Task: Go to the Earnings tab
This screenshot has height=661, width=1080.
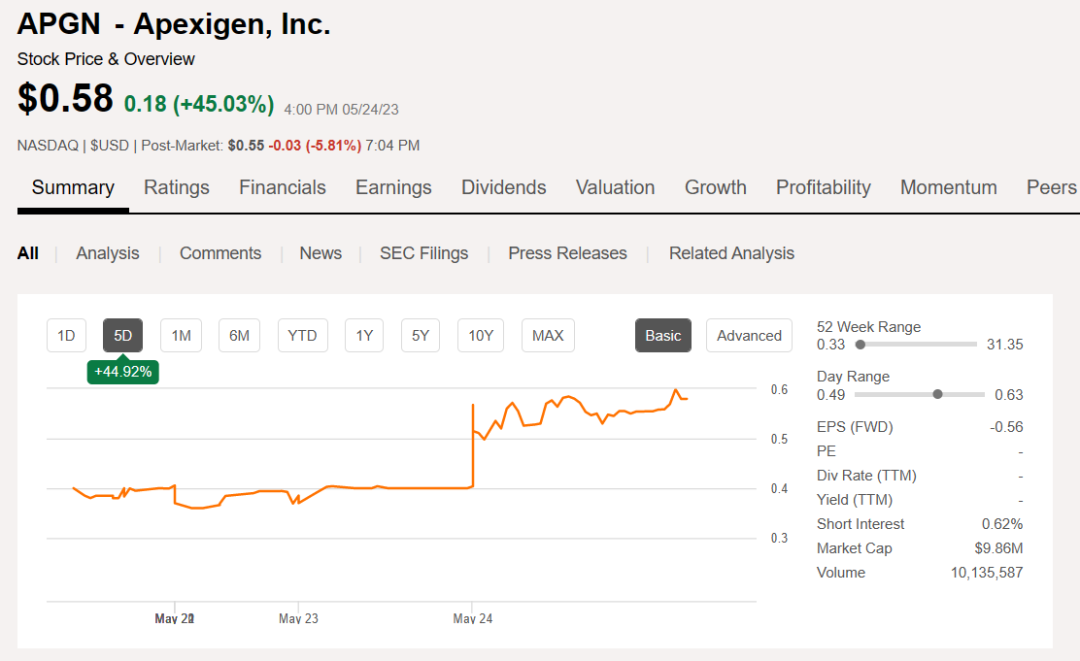Action: pyautogui.click(x=393, y=187)
